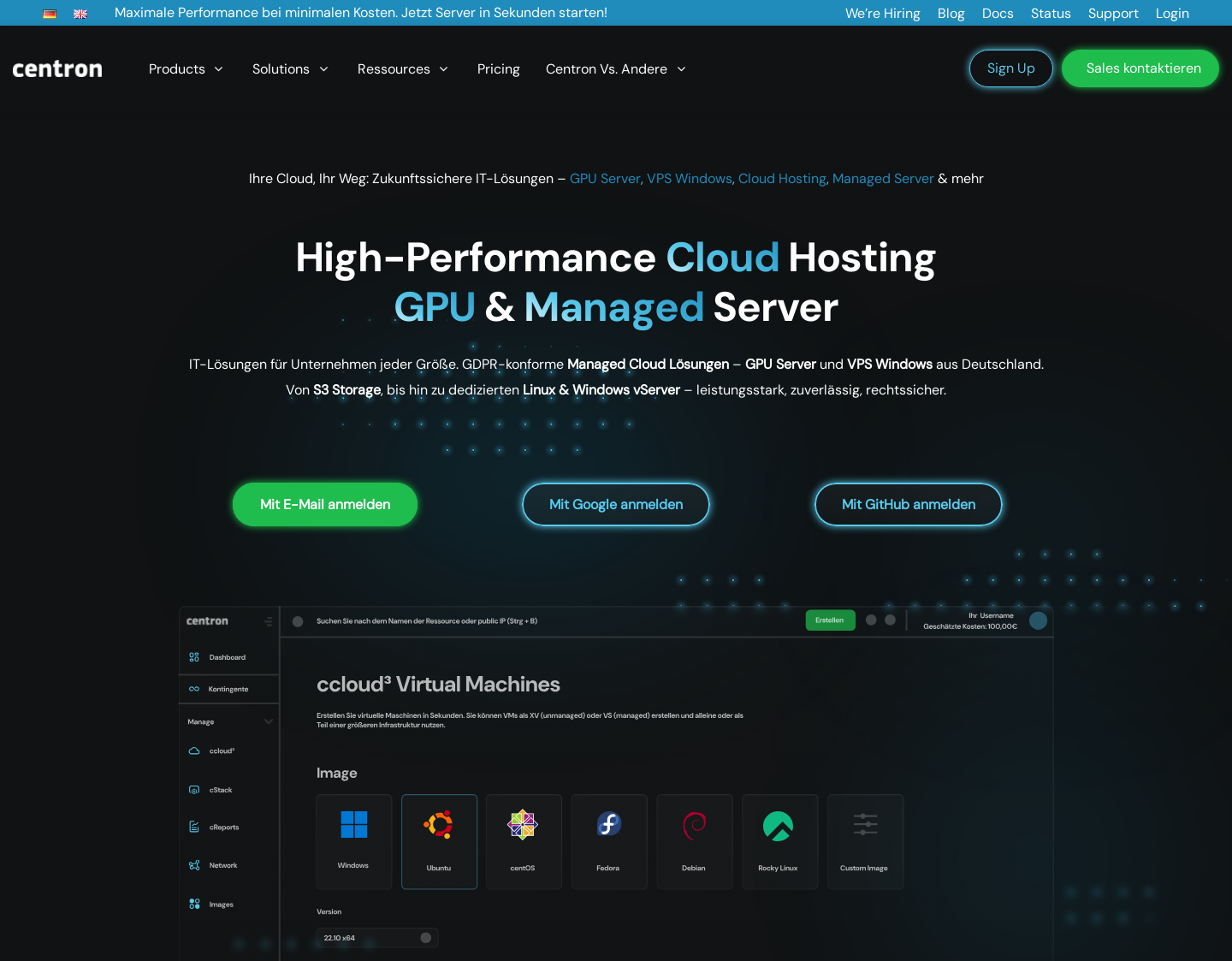Click the Dashboard sidebar icon

click(x=194, y=657)
